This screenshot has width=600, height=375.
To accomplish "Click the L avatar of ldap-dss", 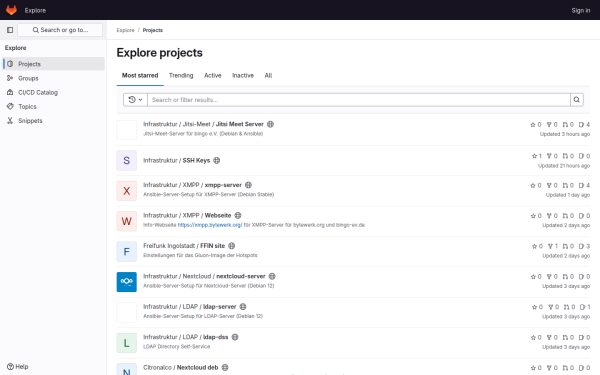I will (127, 343).
